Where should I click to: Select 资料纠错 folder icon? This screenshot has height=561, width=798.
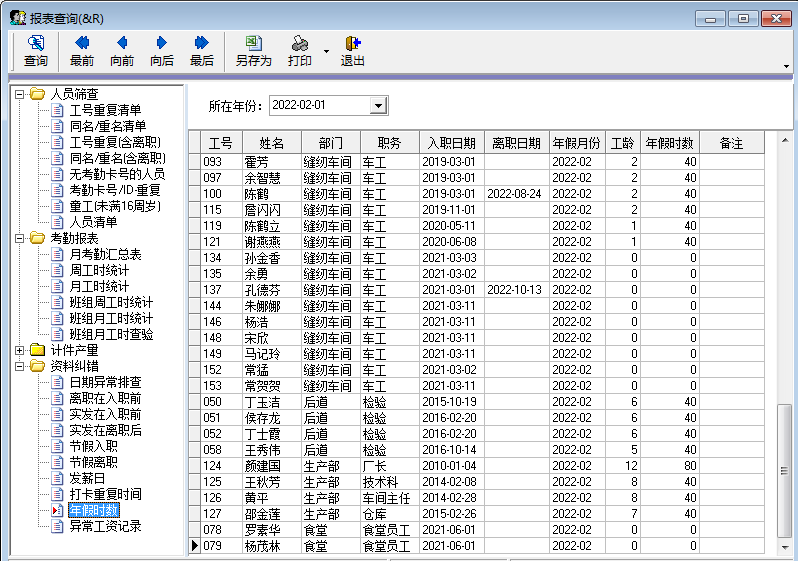tap(37, 366)
